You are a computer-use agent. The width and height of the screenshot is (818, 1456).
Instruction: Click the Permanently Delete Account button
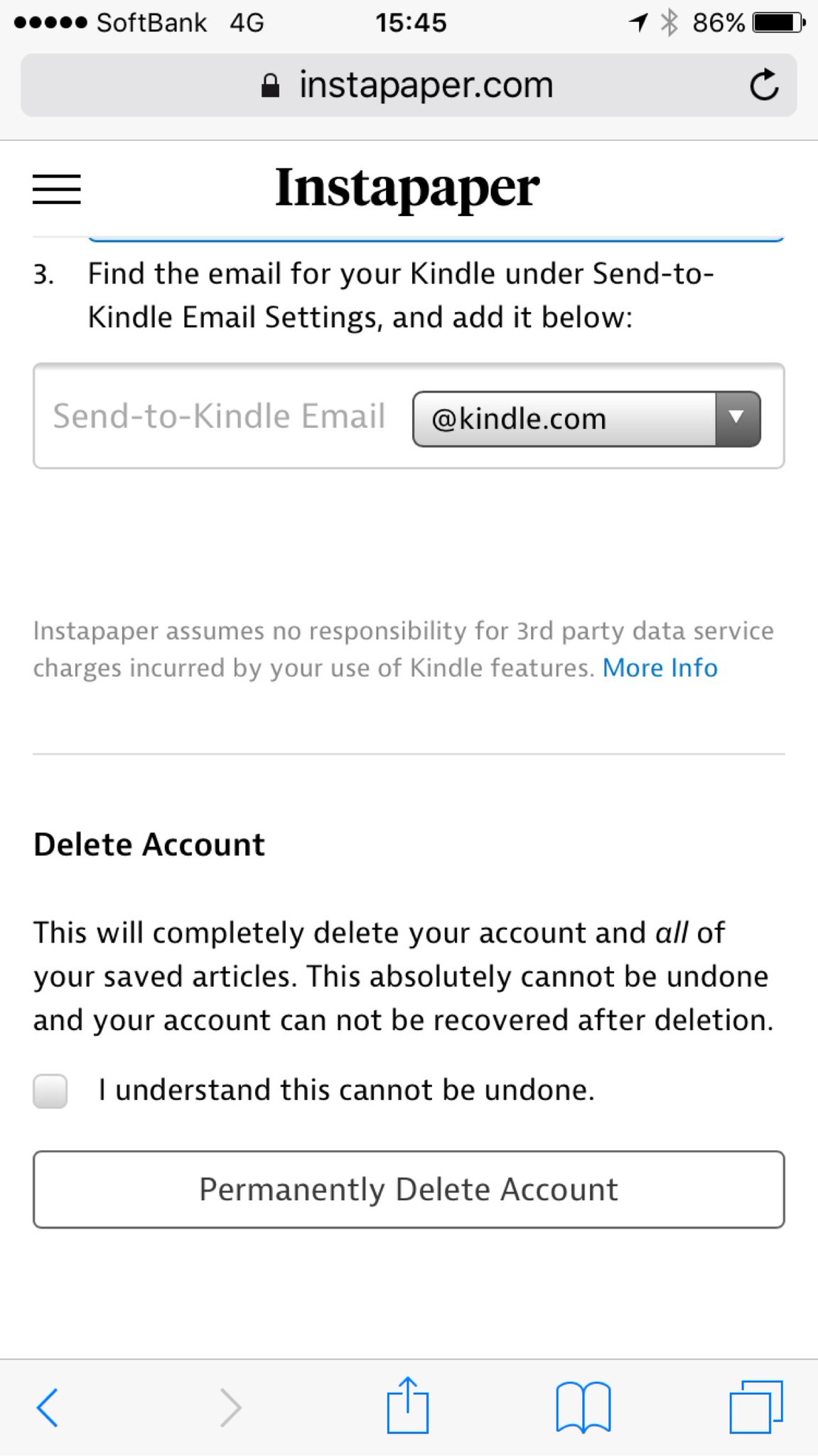tap(409, 1189)
